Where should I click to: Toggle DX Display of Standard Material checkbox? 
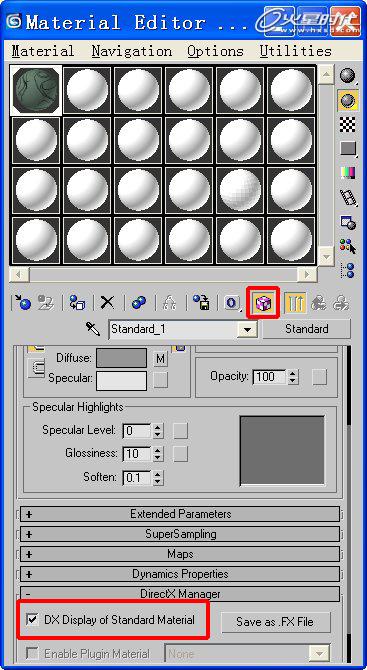tap(32, 620)
